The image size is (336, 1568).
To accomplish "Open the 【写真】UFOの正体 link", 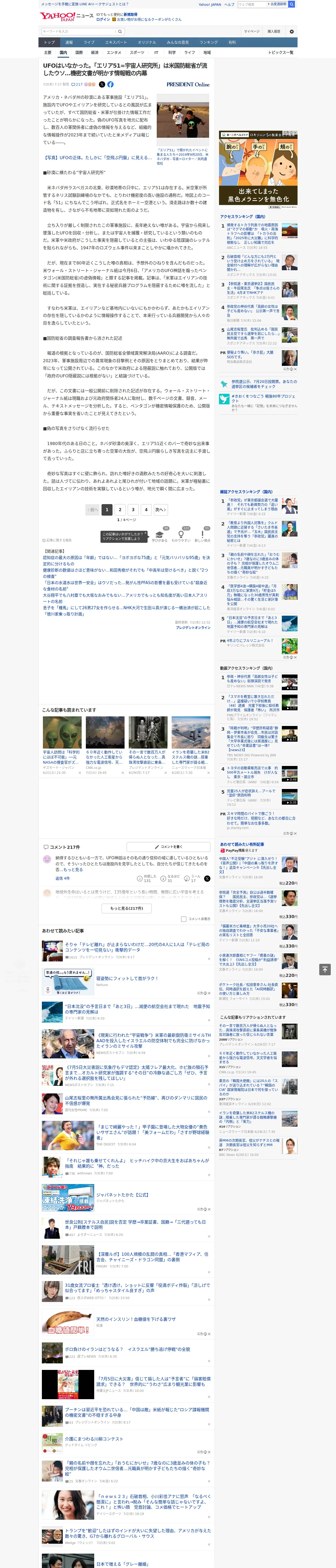I will [x=98, y=158].
